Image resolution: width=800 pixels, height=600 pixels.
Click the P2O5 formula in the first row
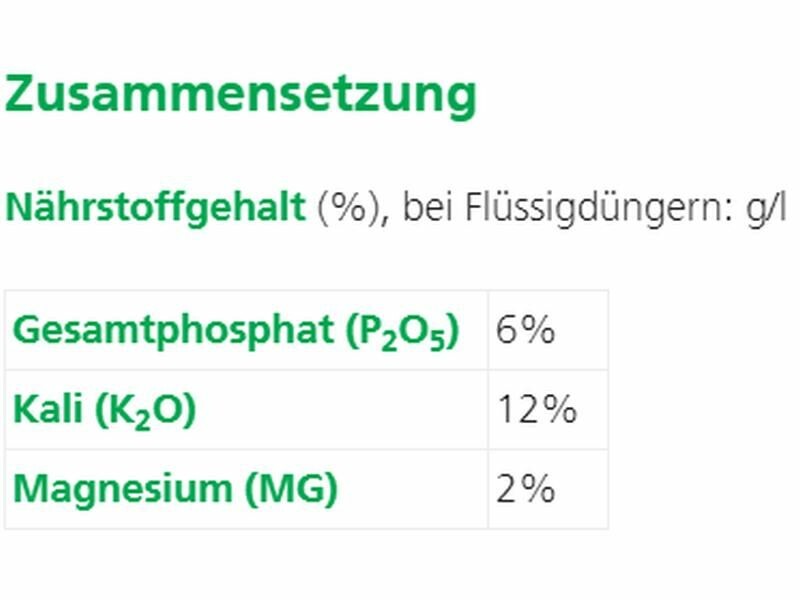pyautogui.click(x=403, y=331)
